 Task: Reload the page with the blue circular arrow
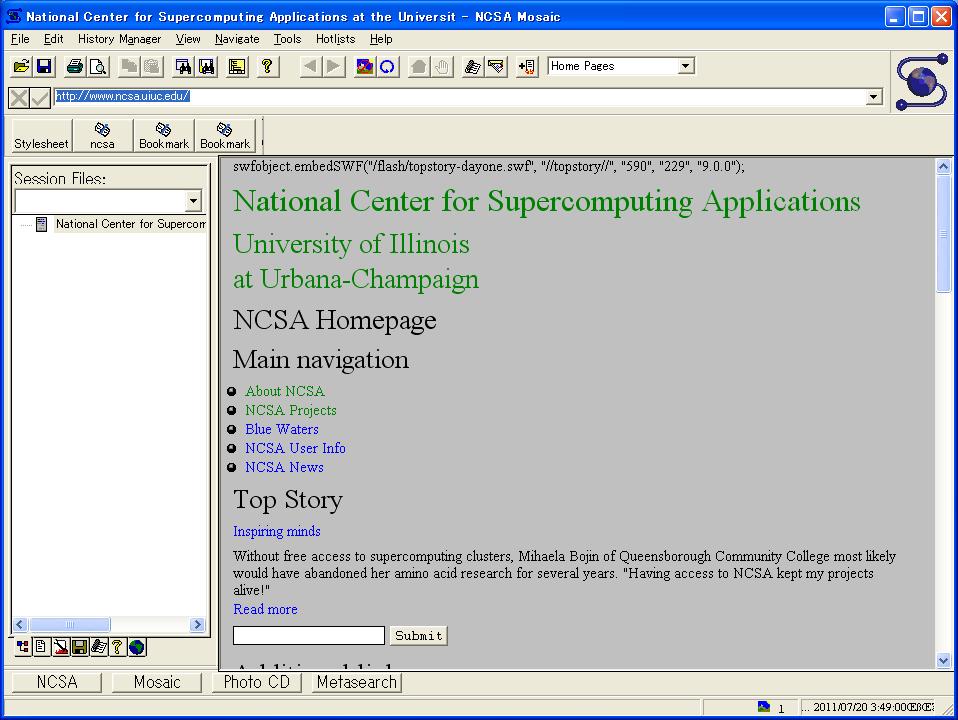[x=387, y=66]
